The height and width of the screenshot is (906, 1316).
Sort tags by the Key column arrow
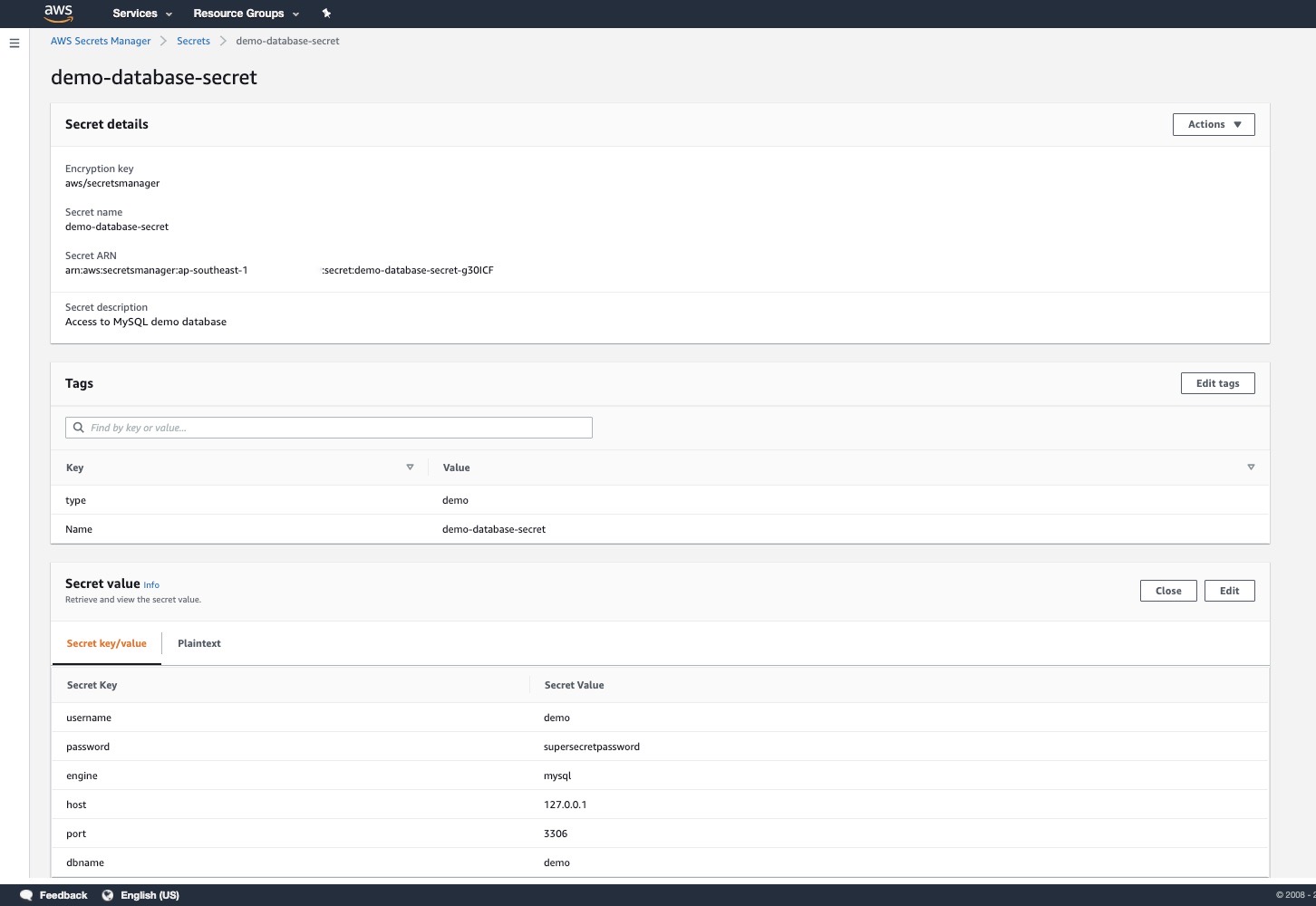[x=410, y=467]
